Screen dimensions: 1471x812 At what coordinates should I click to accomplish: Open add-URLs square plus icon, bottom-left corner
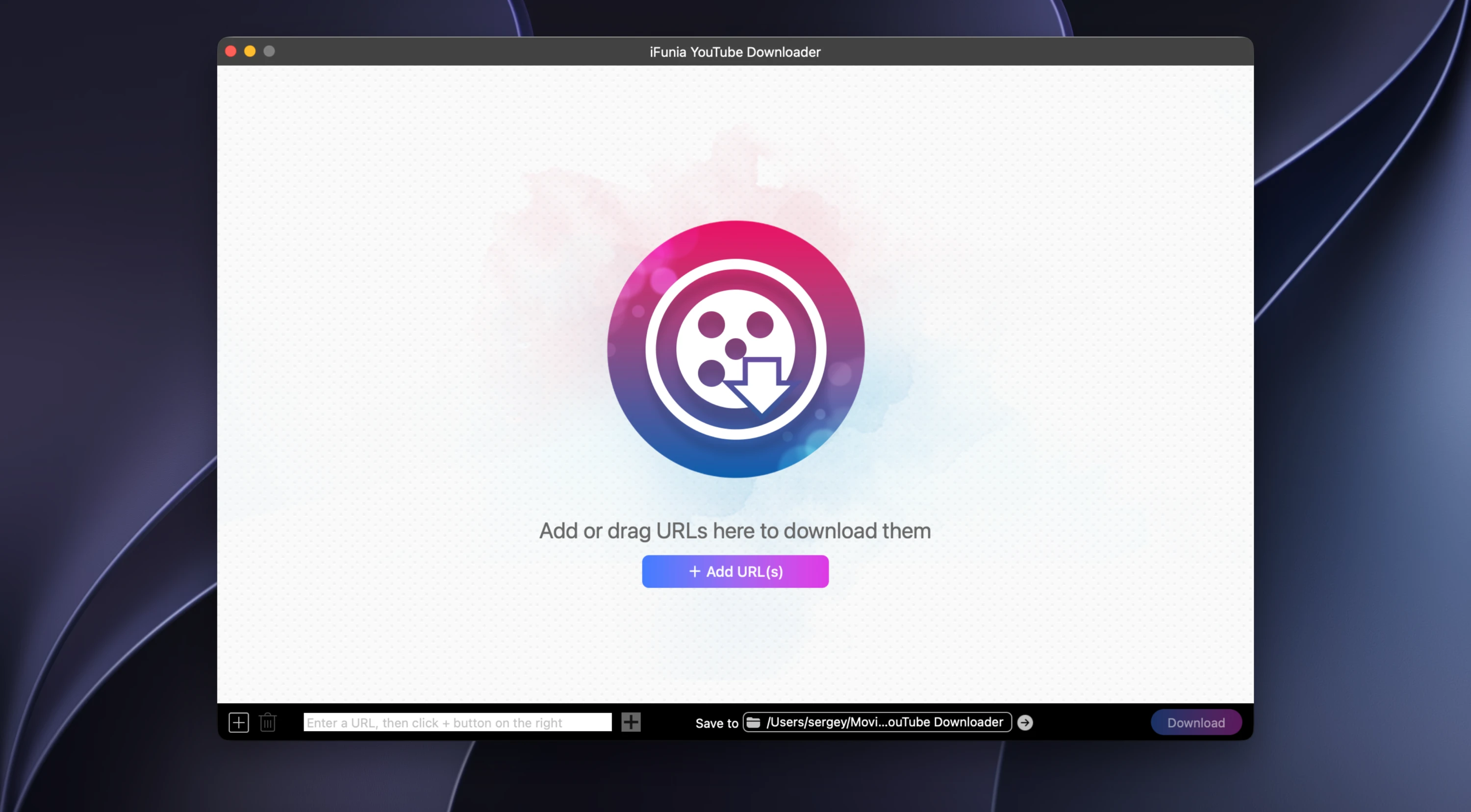click(239, 722)
